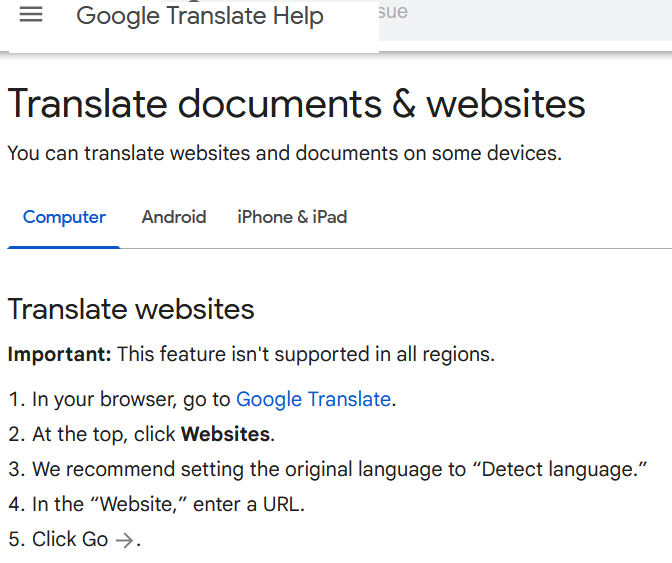Click the 'Click Go' text in step 5
The image size is (672, 563).
pyautogui.click(x=69, y=540)
